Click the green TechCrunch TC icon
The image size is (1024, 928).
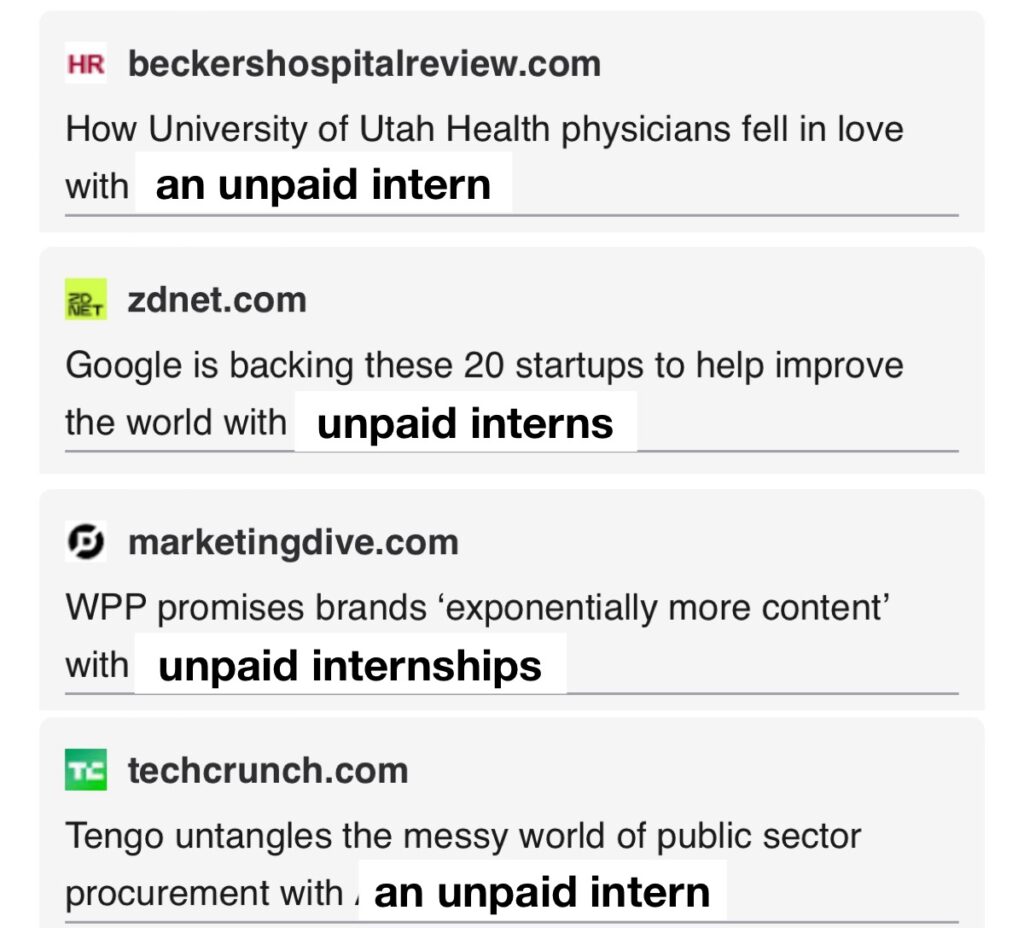[x=85, y=771]
